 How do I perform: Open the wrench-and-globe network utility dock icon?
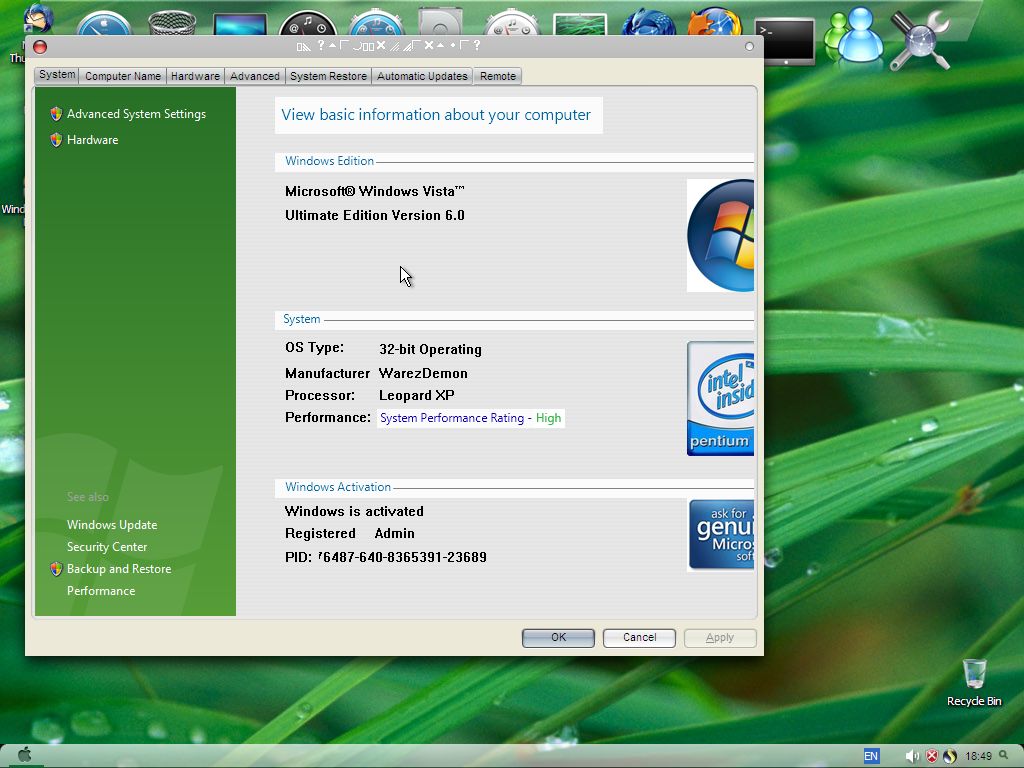coord(920,39)
